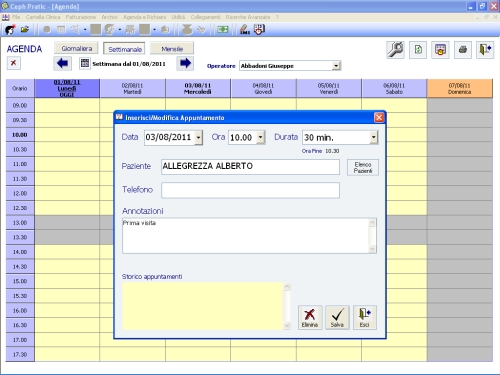The width and height of the screenshot is (500, 375).
Task: Save appointment with the Salva button
Action: pyautogui.click(x=337, y=317)
